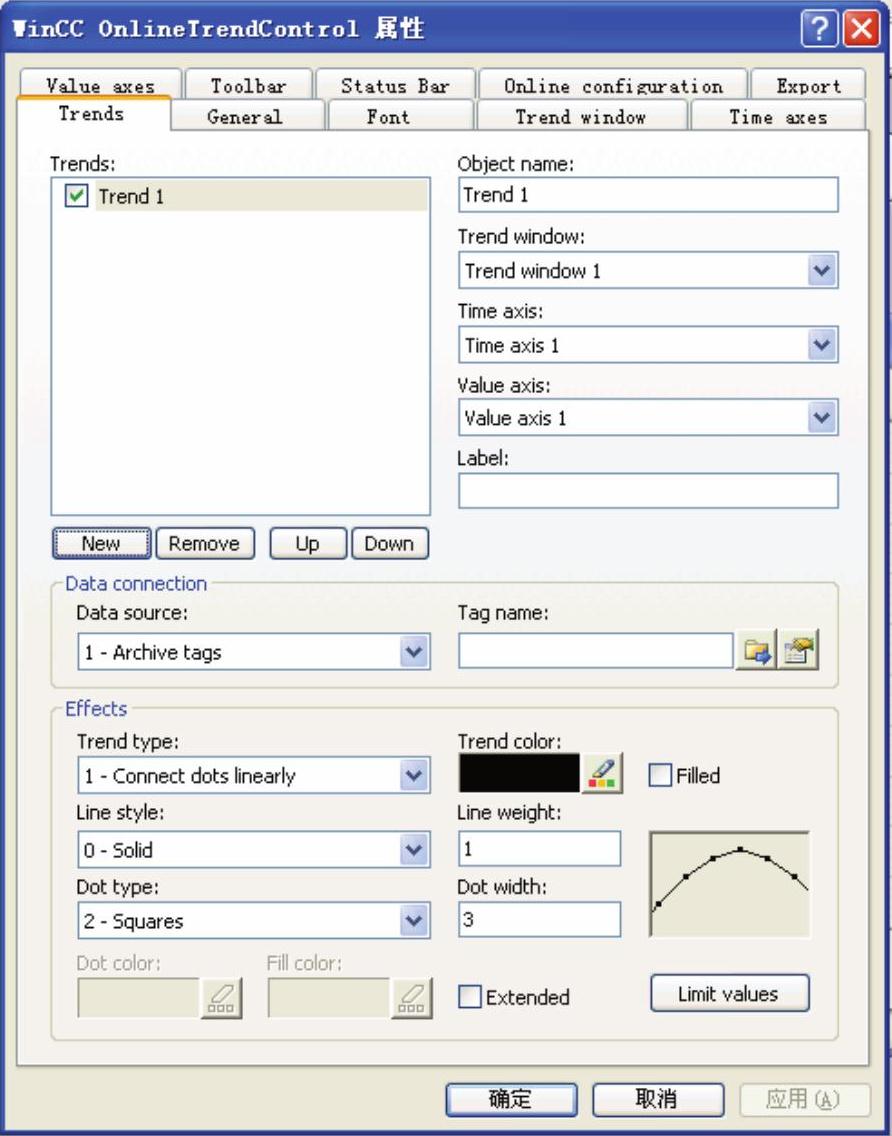This screenshot has width=892, height=1136.
Task: Expand the Trend window dropdown
Action: [x=821, y=271]
